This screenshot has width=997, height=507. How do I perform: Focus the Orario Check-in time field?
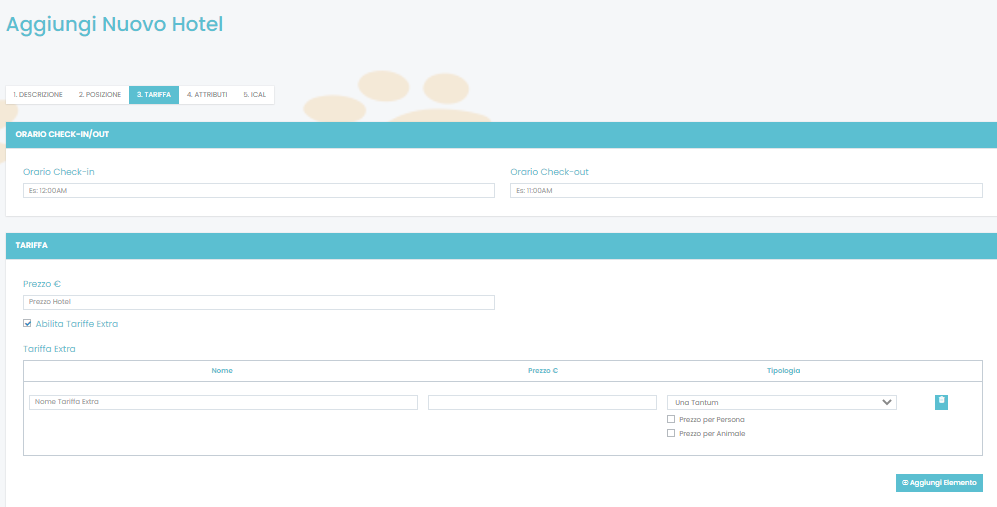258,190
